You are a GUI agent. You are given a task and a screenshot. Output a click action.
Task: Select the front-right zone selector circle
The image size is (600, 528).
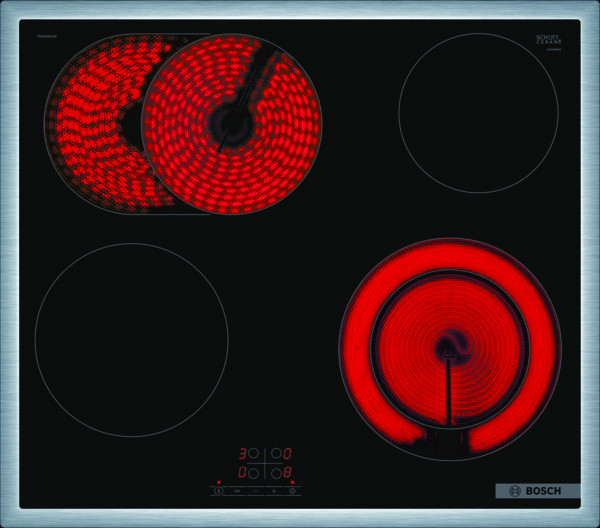[x=276, y=473]
